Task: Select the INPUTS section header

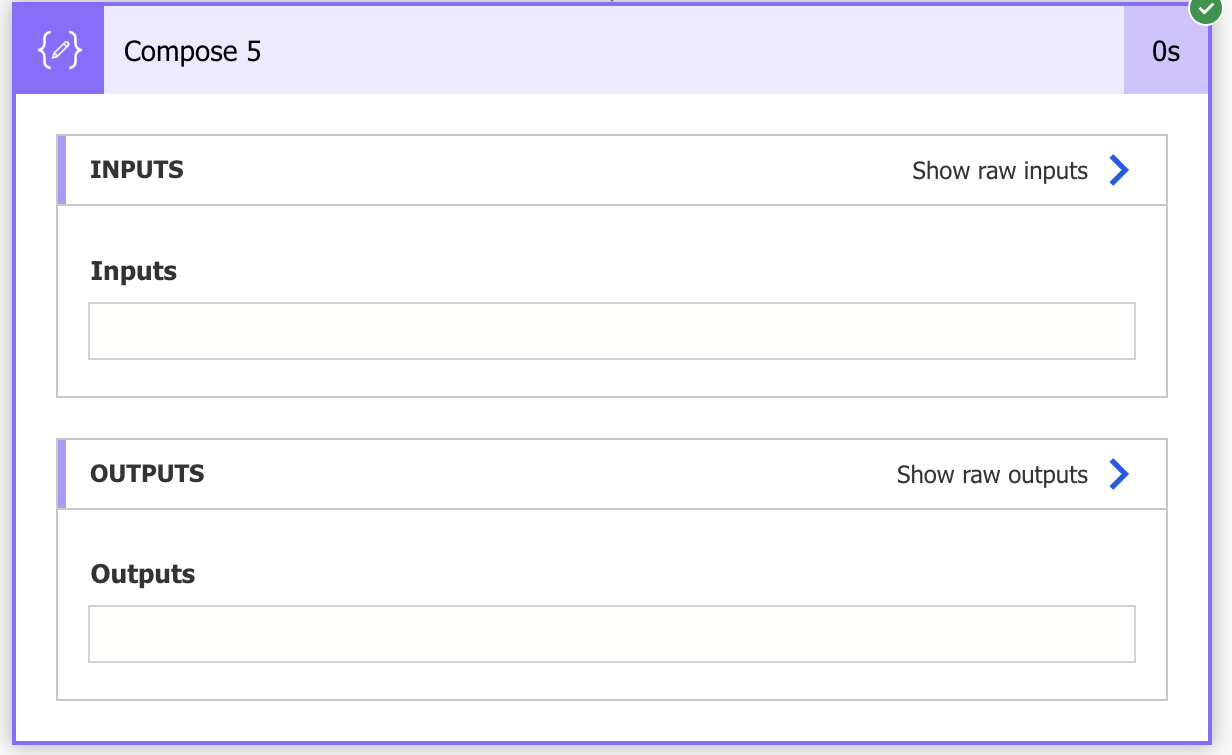Action: [612, 170]
